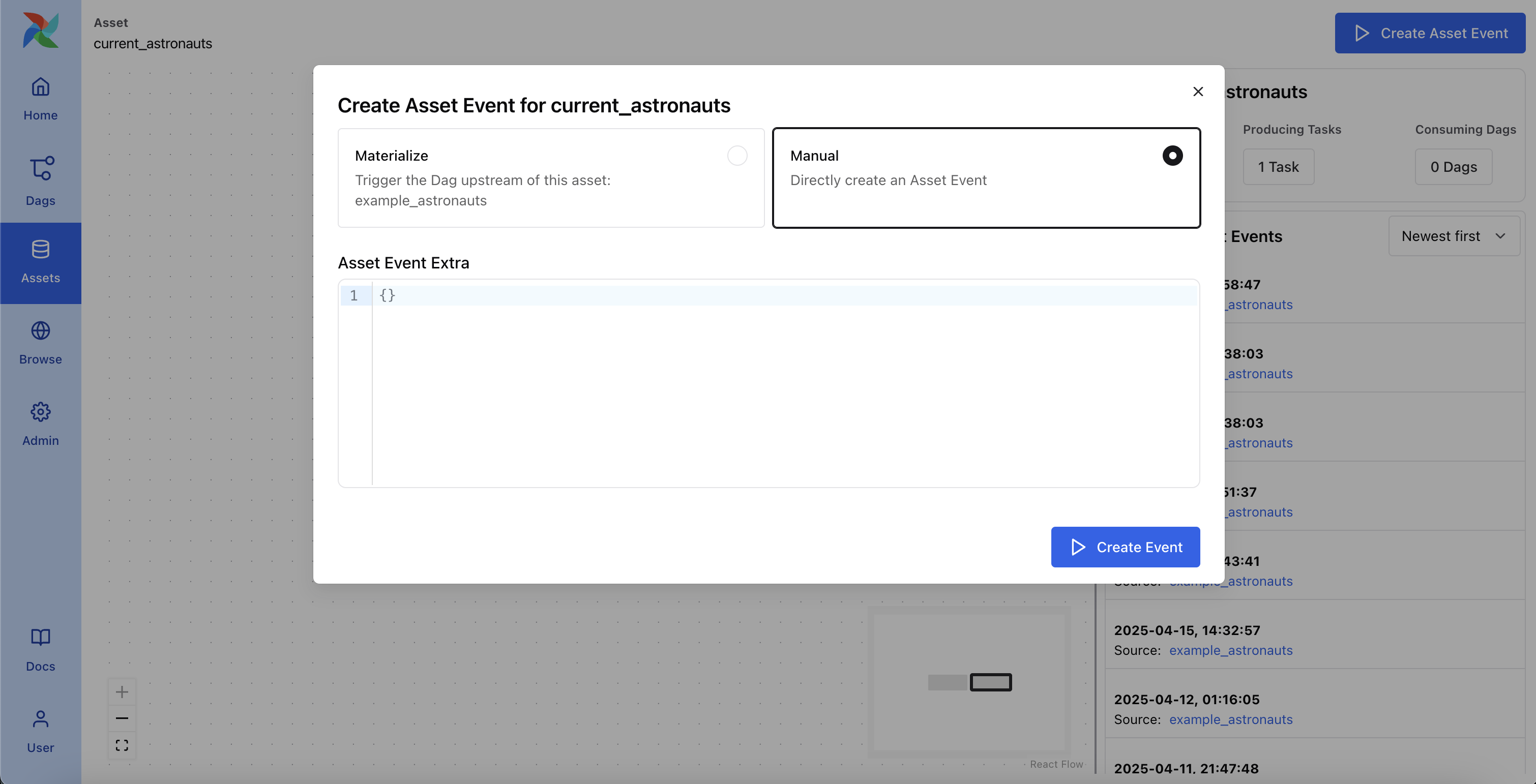The height and width of the screenshot is (784, 1536).
Task: Open the User profile menu
Action: [x=41, y=731]
